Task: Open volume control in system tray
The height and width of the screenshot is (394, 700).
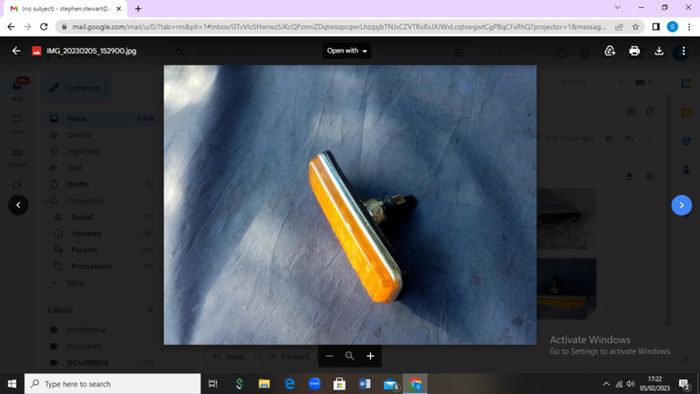Action: pos(630,384)
